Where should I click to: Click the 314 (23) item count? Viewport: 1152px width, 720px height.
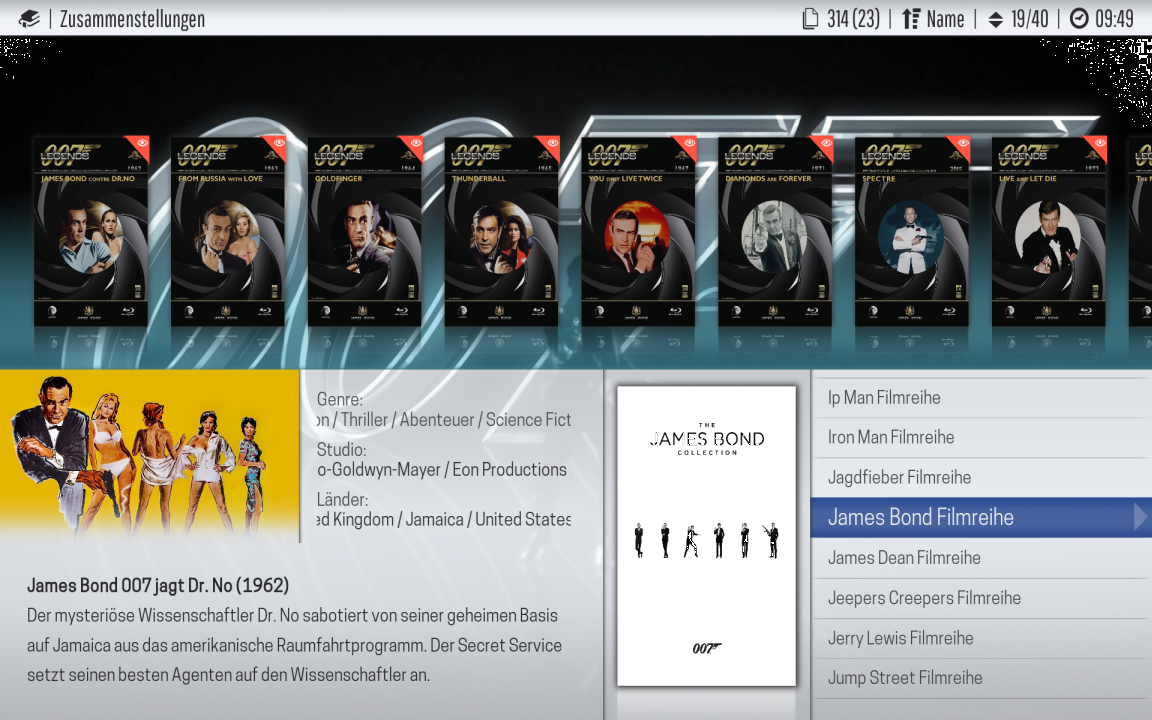pos(853,18)
